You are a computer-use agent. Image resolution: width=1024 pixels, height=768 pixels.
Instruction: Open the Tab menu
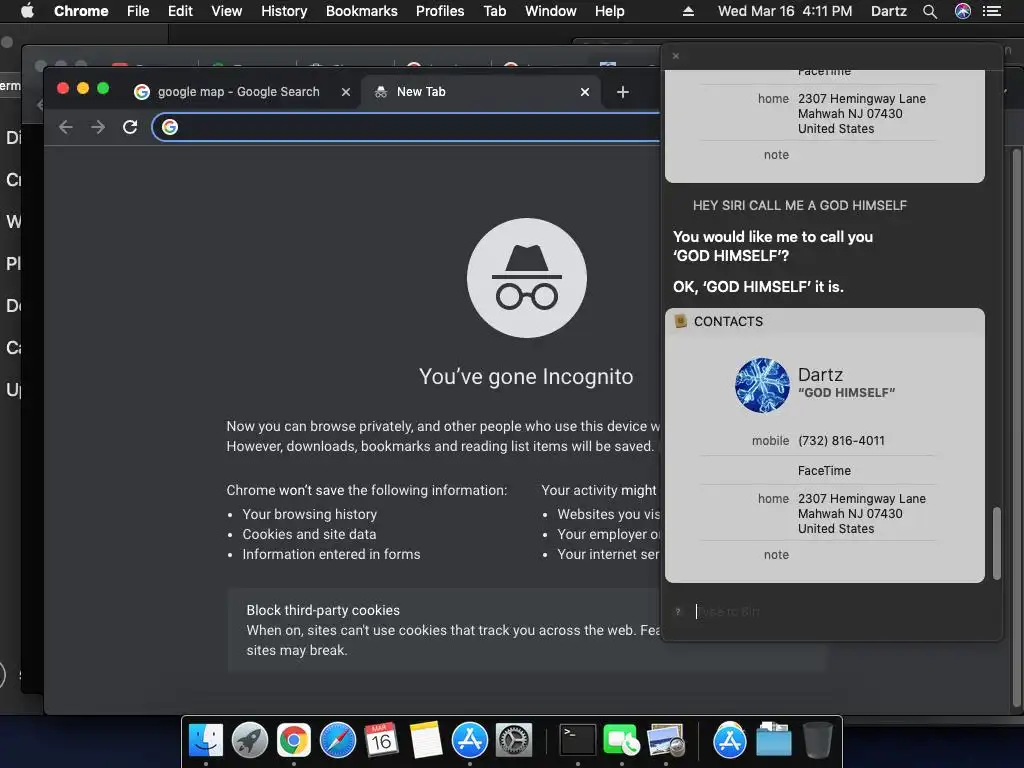click(x=494, y=11)
